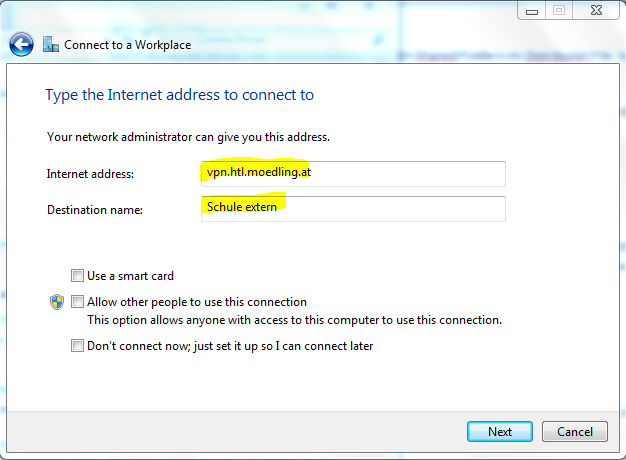
Task: Click the security shield icon
Action: coord(57,302)
